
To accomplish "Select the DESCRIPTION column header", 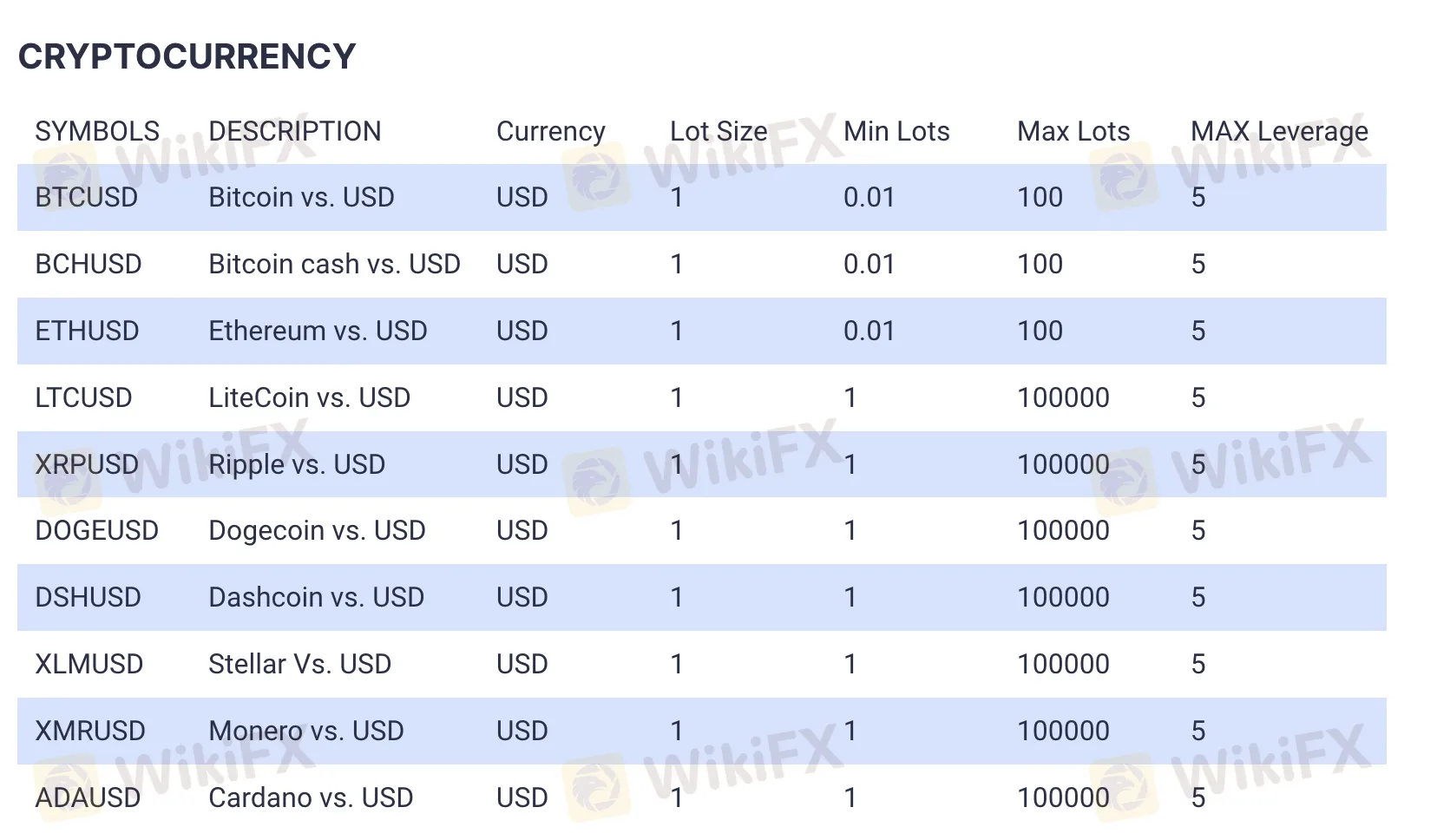I will click(294, 131).
